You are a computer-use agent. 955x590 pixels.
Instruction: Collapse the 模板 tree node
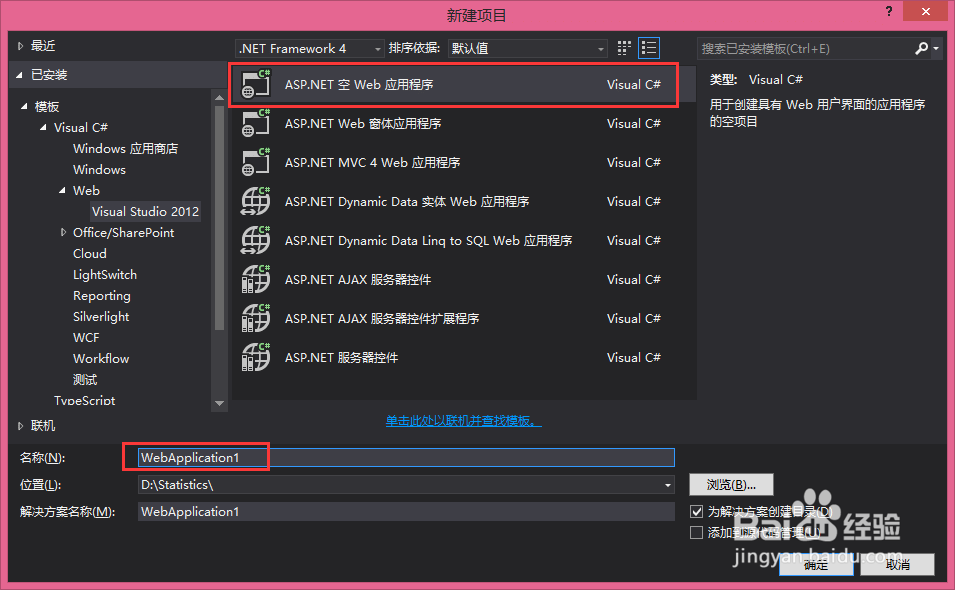(24, 107)
